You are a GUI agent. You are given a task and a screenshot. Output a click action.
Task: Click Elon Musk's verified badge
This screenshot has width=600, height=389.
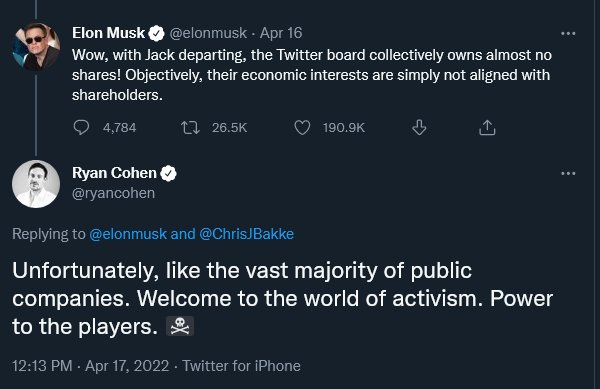(x=156, y=34)
